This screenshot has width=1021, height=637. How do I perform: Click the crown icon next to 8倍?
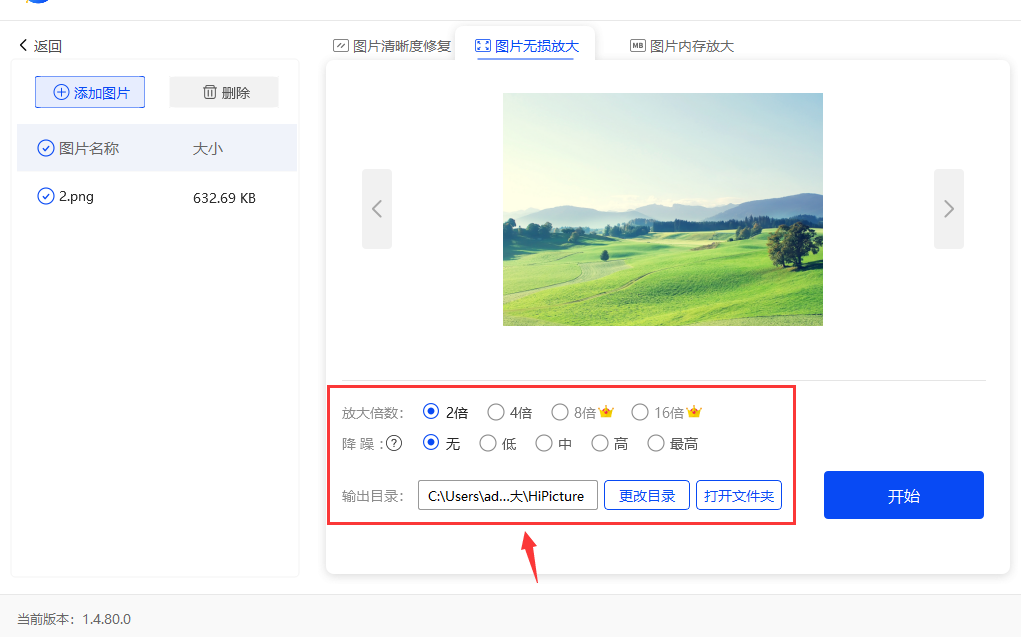pos(606,410)
